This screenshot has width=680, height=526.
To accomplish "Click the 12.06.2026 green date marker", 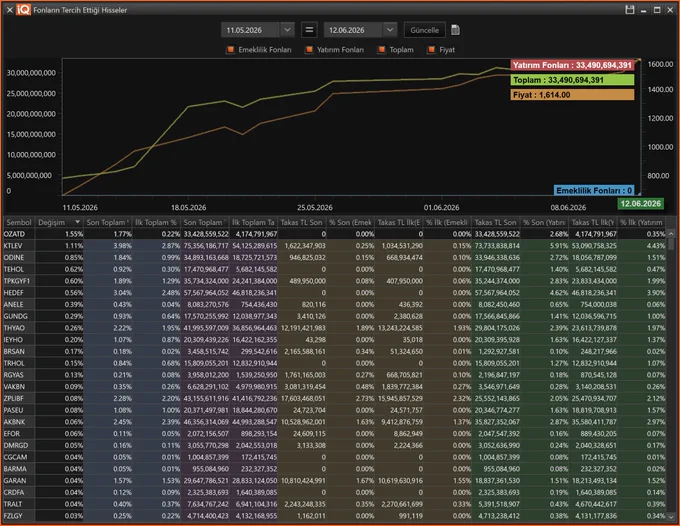I will (640, 204).
